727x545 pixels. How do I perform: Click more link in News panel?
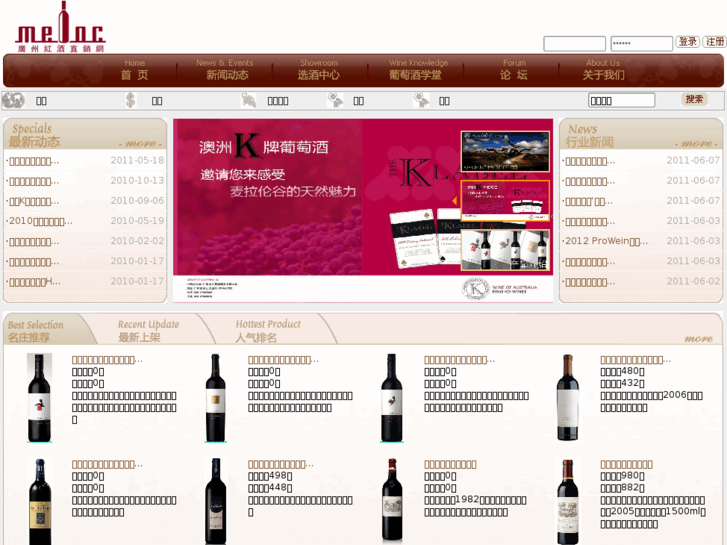point(696,143)
